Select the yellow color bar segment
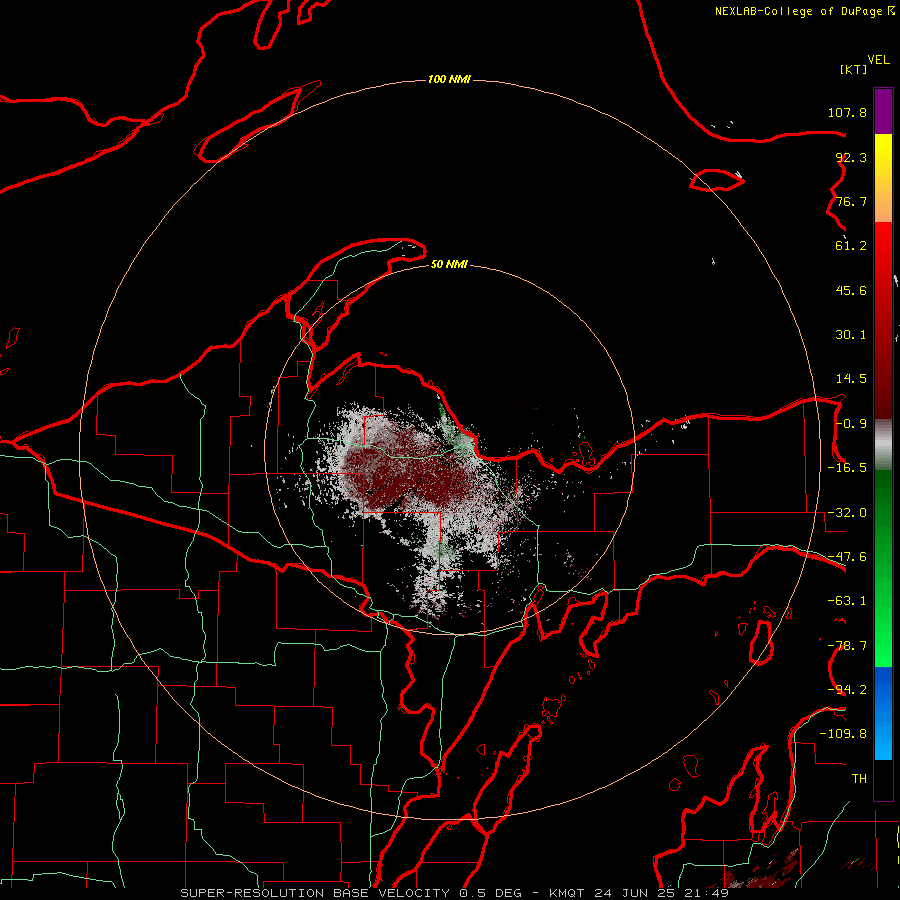This screenshot has width=900, height=900. pos(883,156)
